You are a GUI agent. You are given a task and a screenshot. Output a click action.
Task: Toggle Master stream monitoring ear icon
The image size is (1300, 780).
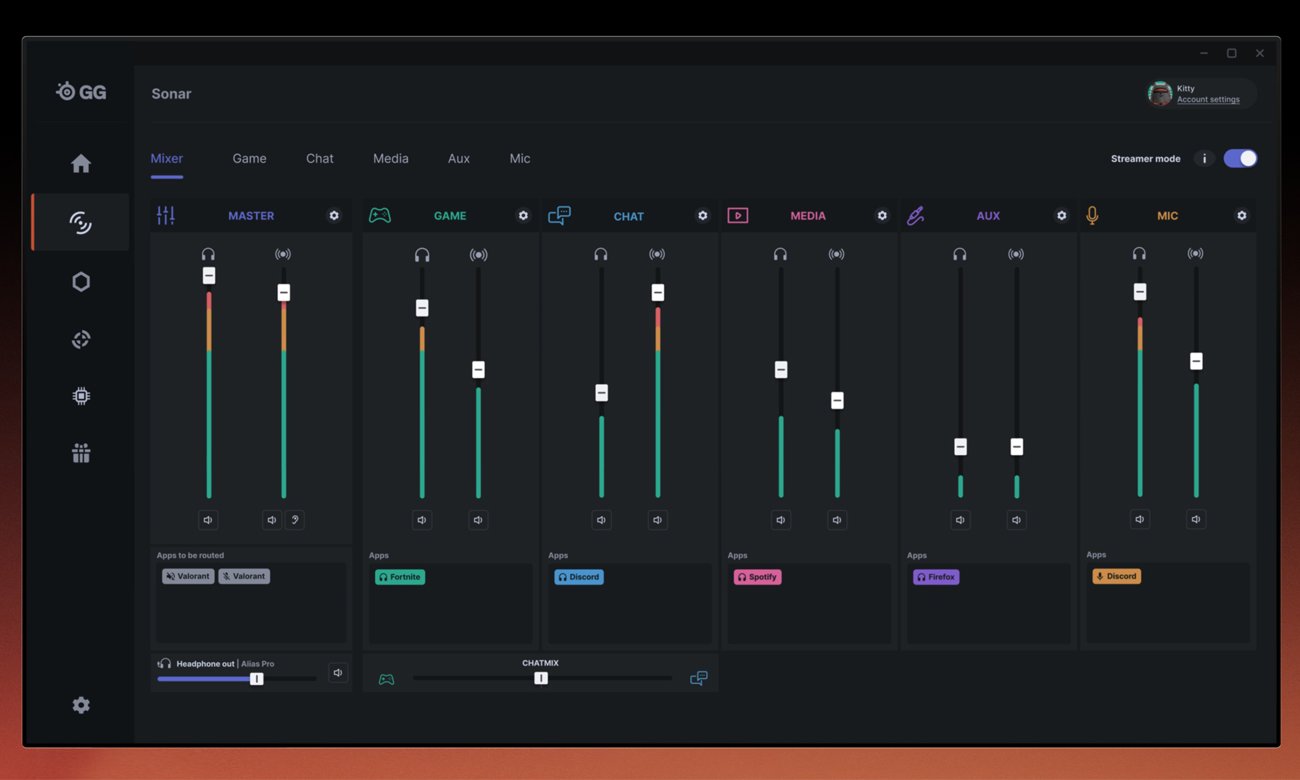tap(295, 520)
